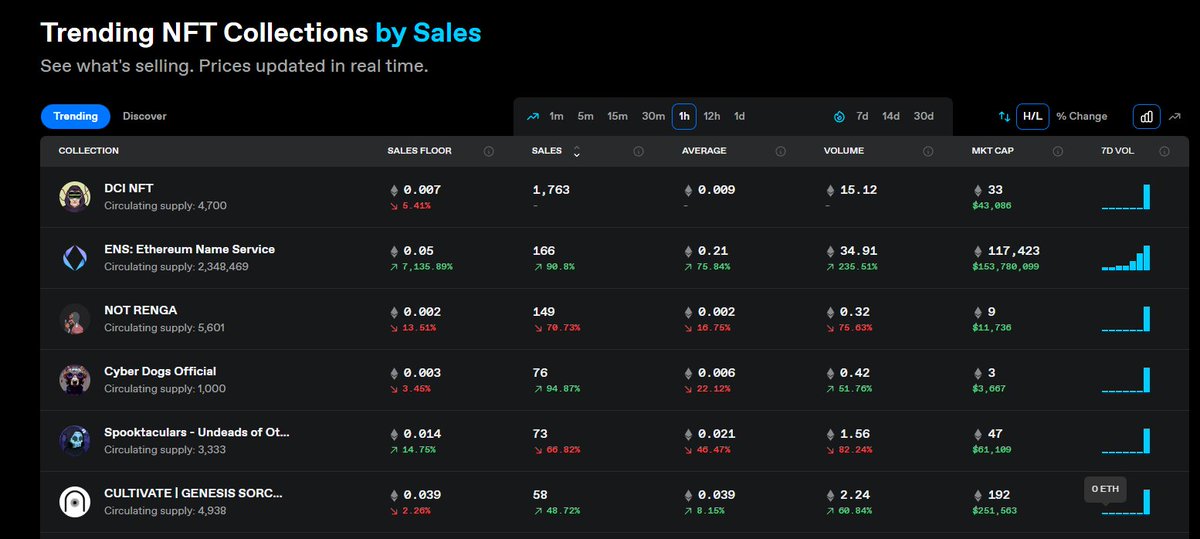Viewport: 1200px width, 539px height.
Task: Click NOT RENGA sales count 149
Action: pyautogui.click(x=544, y=311)
